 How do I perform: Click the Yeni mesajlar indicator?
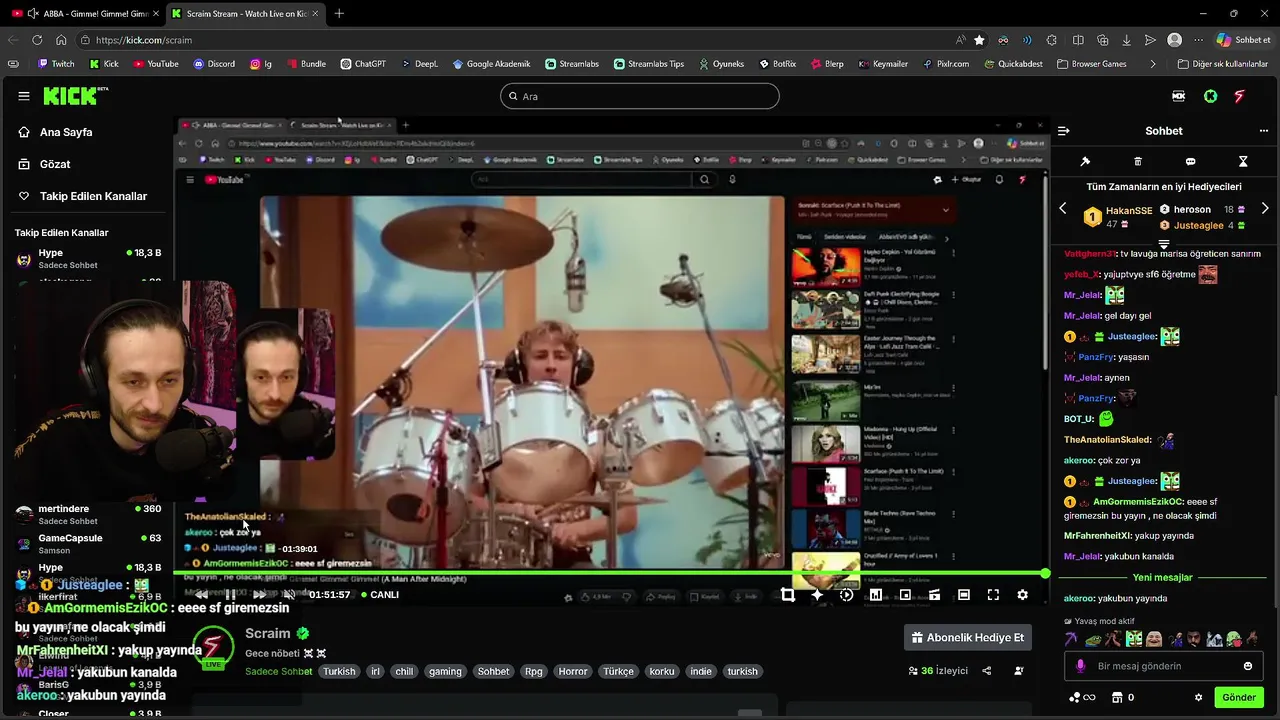click(x=1163, y=578)
